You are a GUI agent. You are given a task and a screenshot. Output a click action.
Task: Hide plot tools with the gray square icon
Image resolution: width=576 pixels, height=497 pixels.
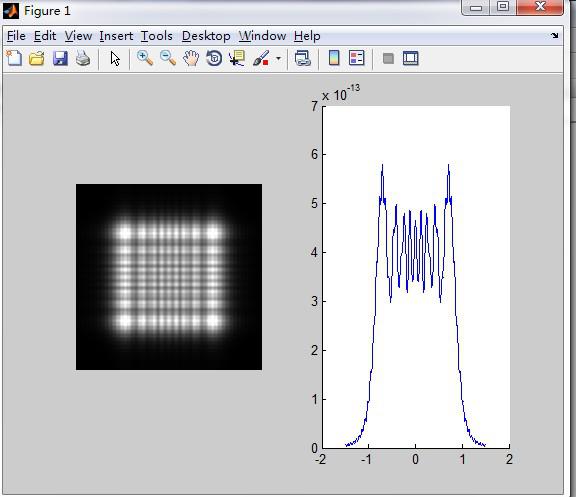[x=388, y=58]
